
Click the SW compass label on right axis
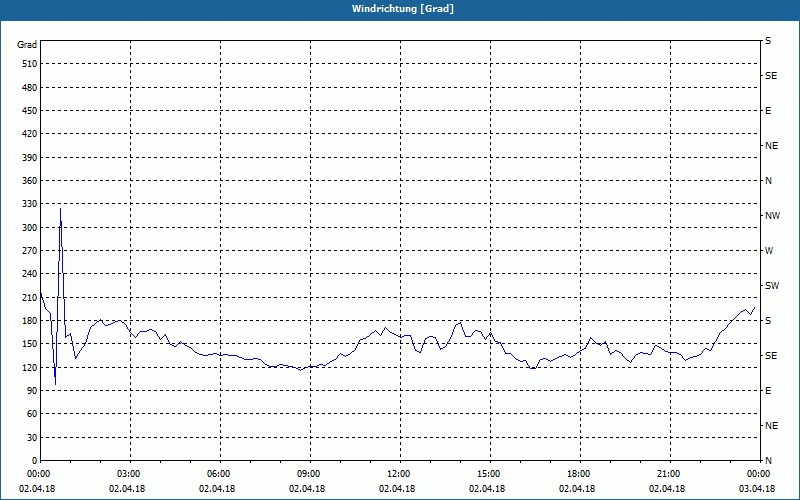point(772,286)
